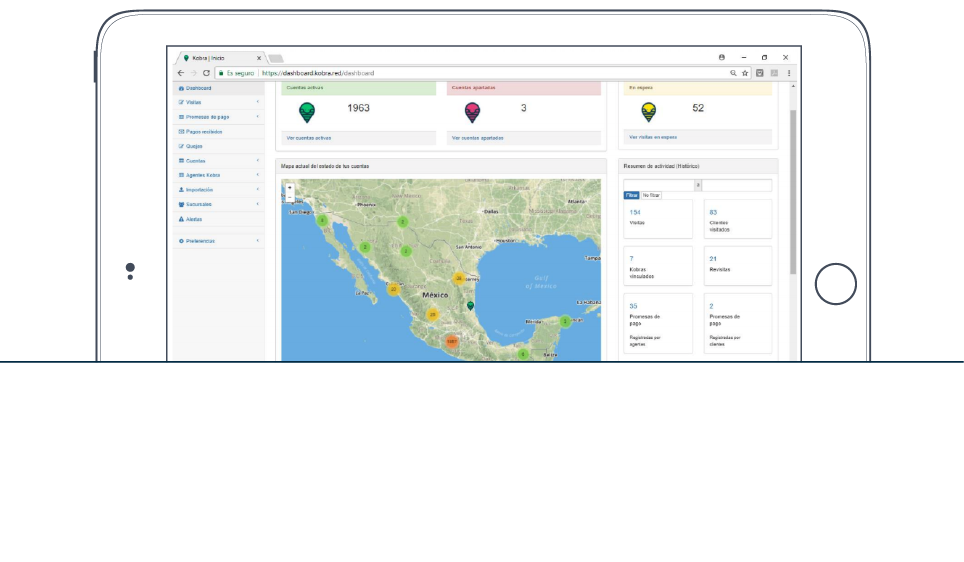Open Pagos recibidos in the sidebar
This screenshot has width=964, height=562.
203,131
